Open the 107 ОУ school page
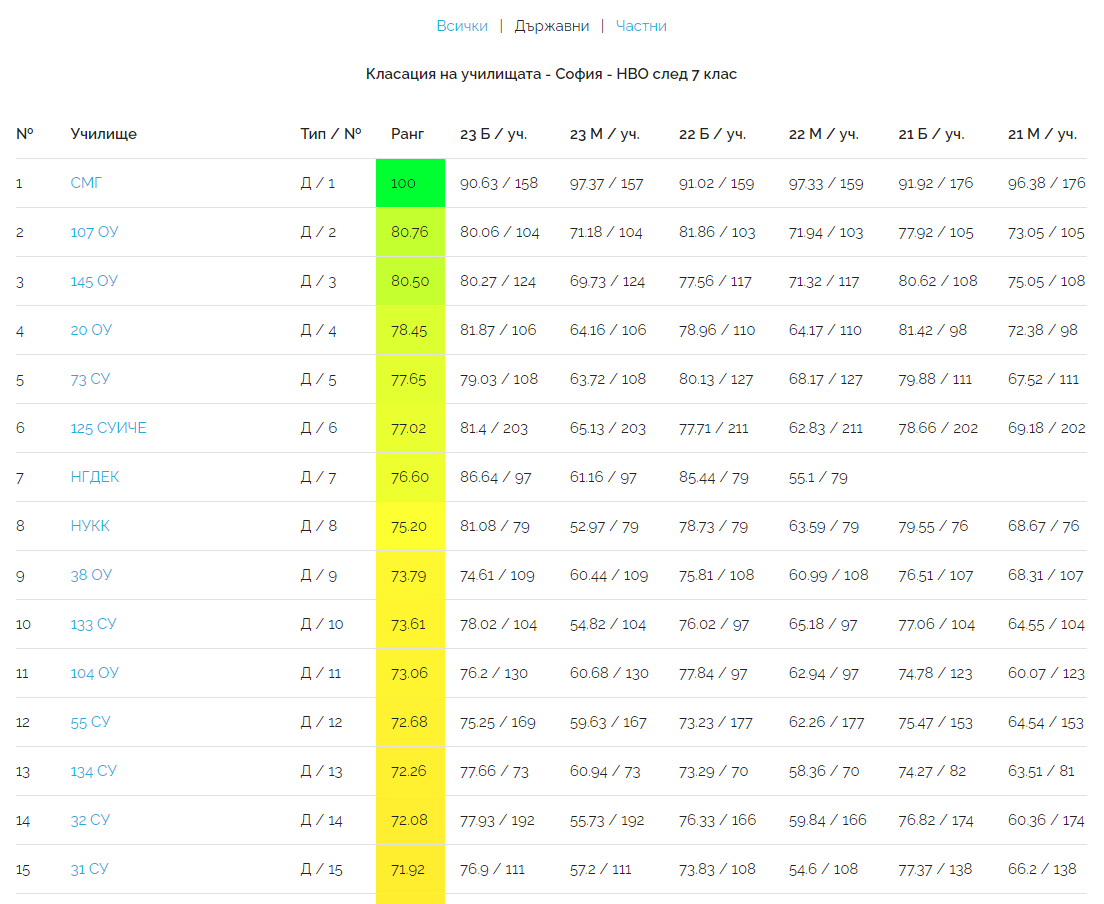 pyautogui.click(x=95, y=232)
